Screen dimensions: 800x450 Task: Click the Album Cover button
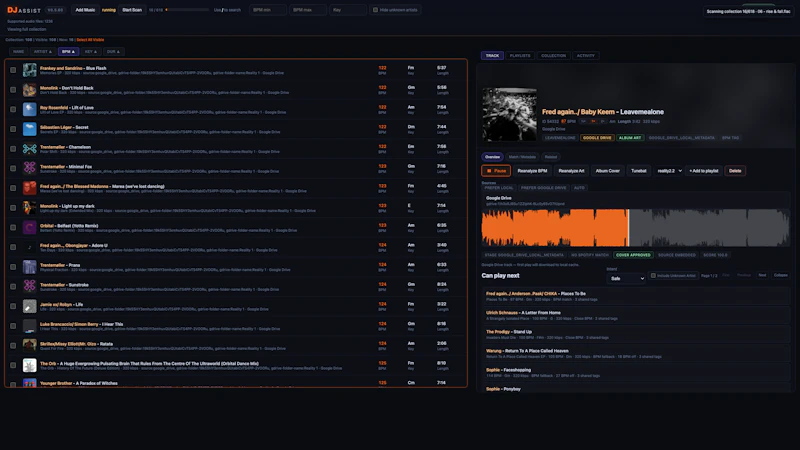(x=608, y=171)
